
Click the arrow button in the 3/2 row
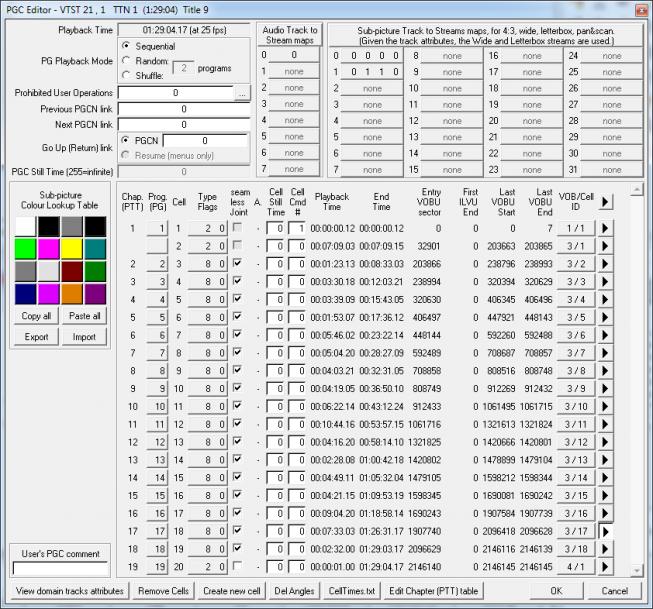[604, 264]
